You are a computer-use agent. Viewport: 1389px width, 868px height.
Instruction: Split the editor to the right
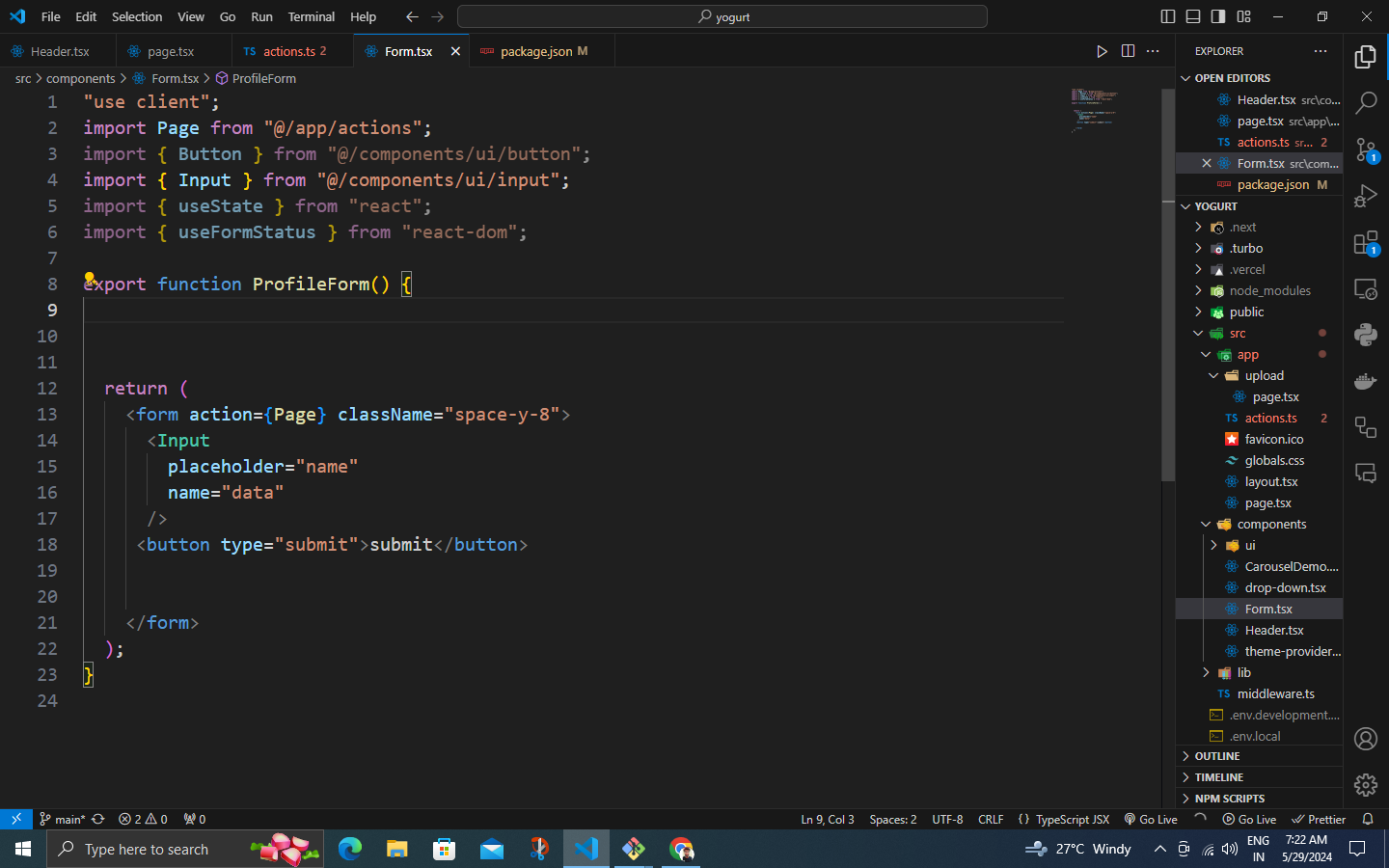(1128, 51)
